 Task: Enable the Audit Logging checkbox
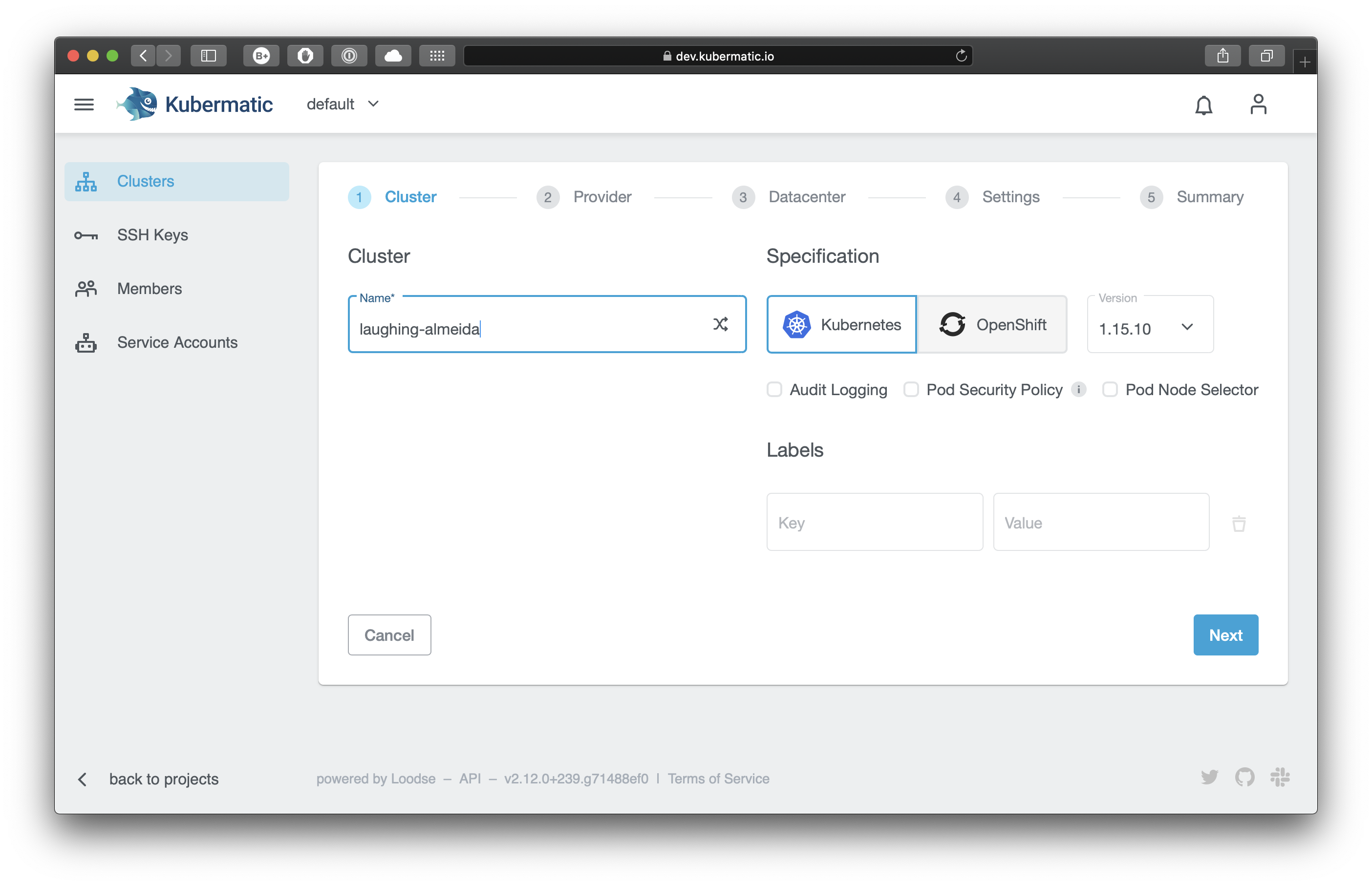pyautogui.click(x=775, y=389)
